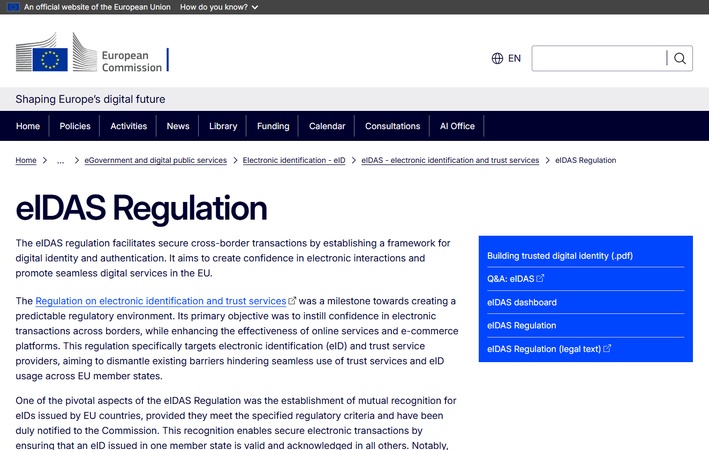This screenshot has height=450, width=709.
Task: Expand the collapsed breadcrumb ellipsis
Action: point(60,160)
